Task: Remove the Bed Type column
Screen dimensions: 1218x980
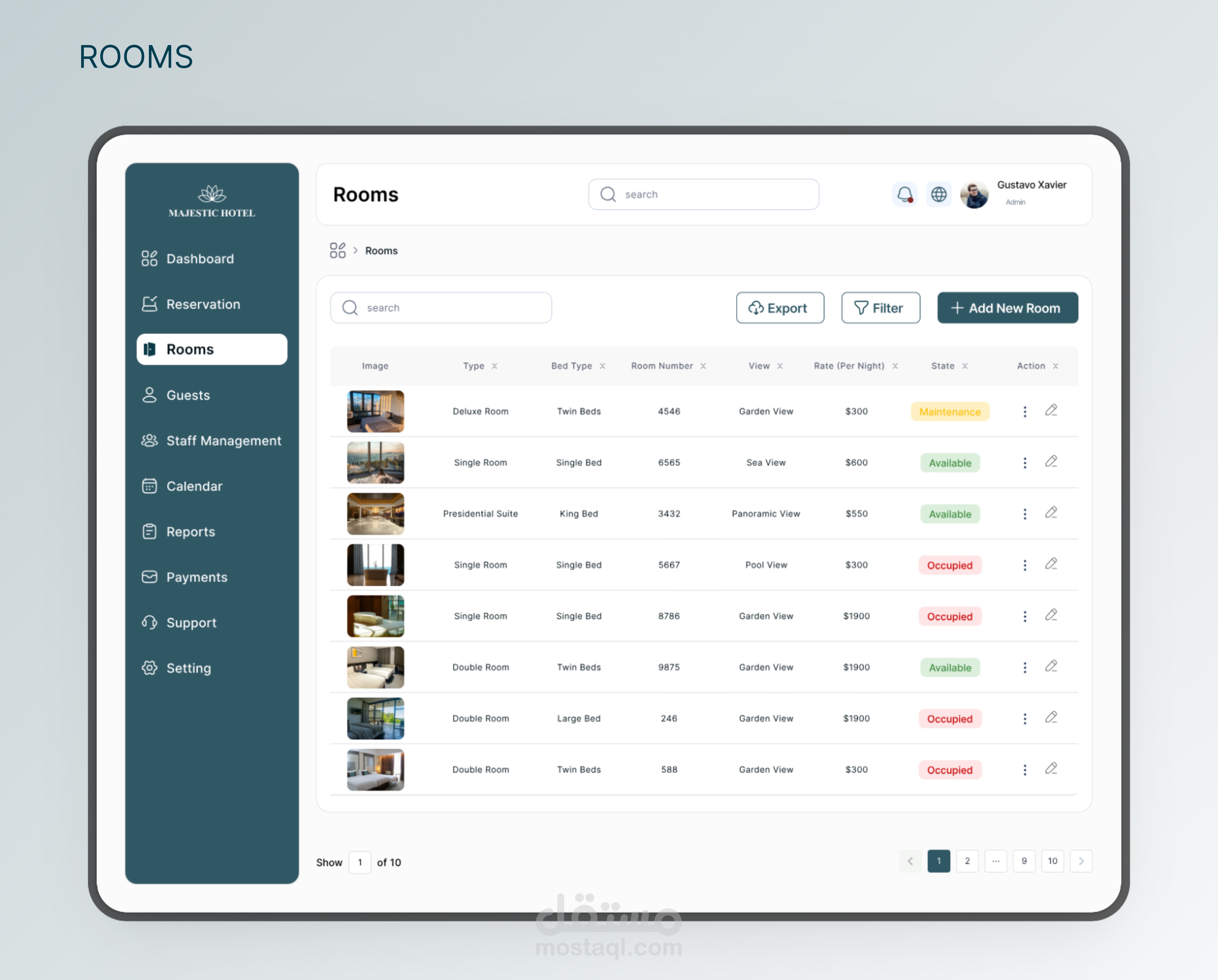Action: click(602, 366)
